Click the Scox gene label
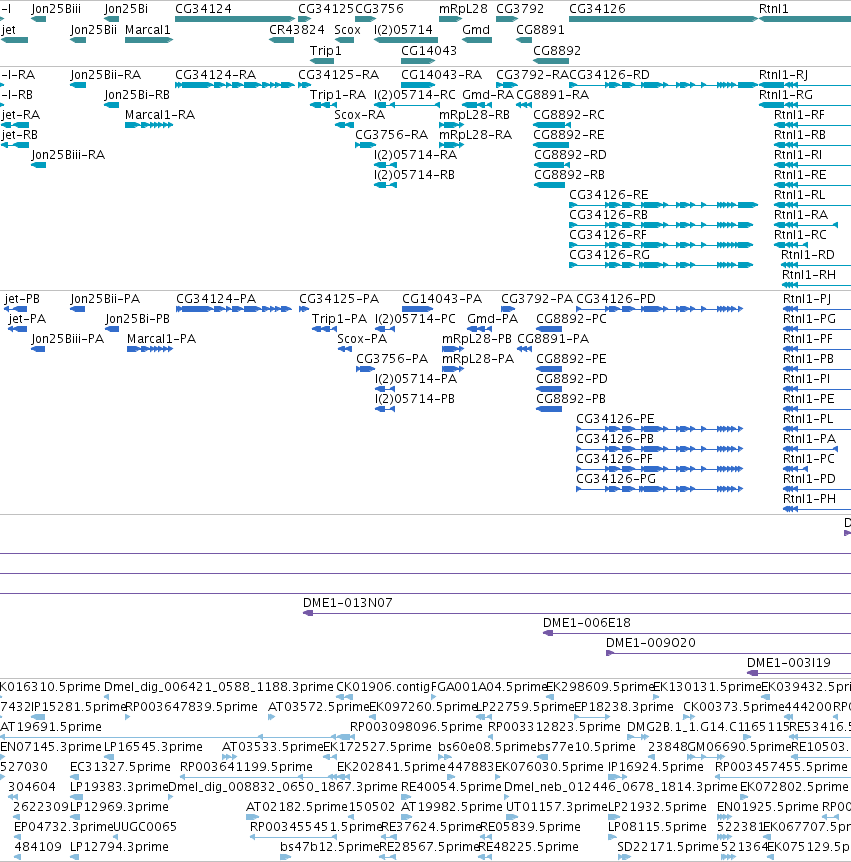851x862 pixels. (x=347, y=30)
